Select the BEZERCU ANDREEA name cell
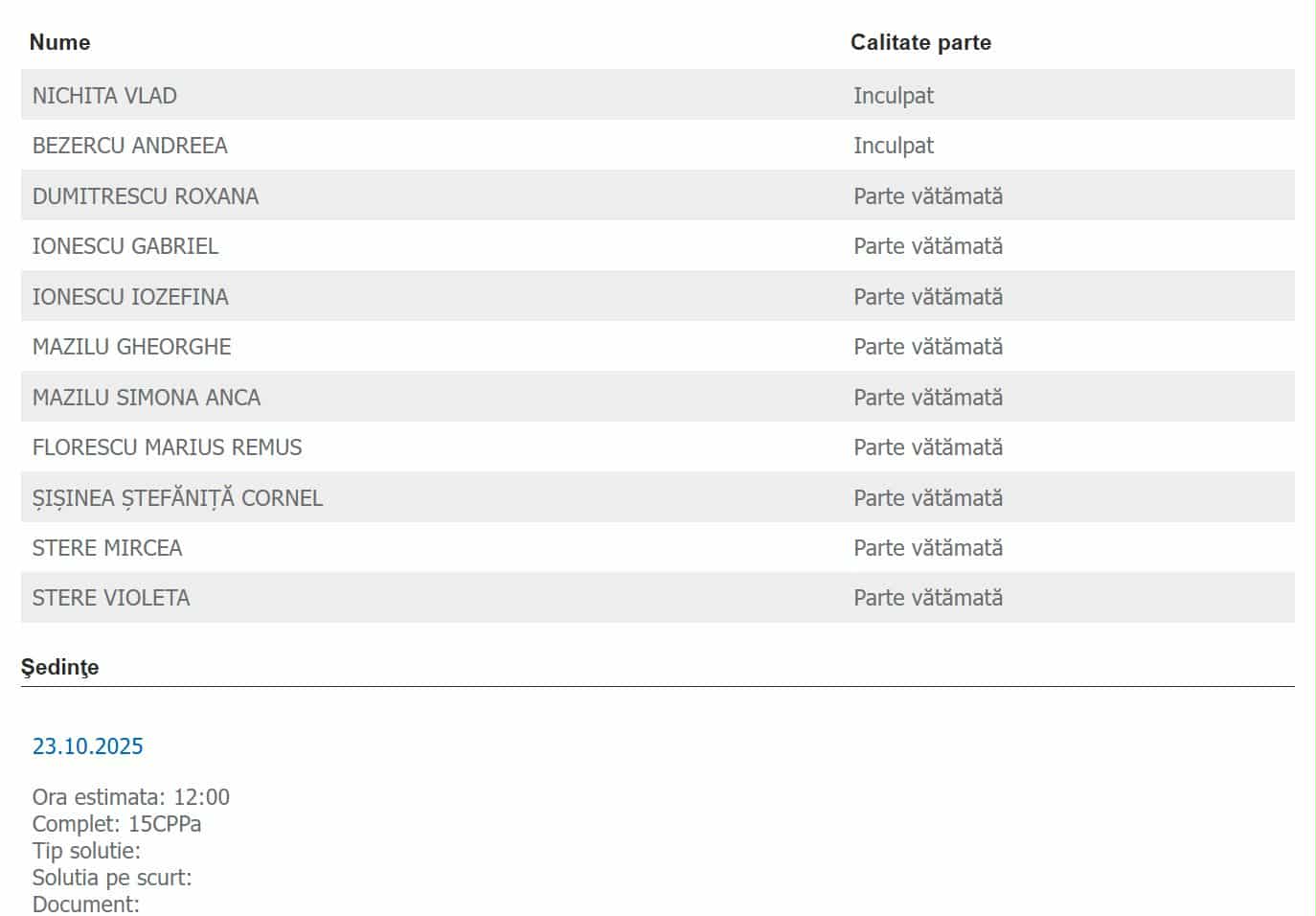The width and height of the screenshot is (1316, 916). pyautogui.click(x=129, y=146)
